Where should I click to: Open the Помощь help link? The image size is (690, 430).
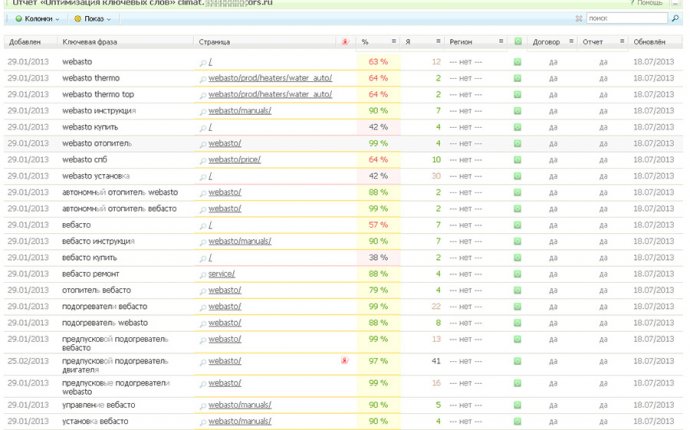tap(647, 3)
